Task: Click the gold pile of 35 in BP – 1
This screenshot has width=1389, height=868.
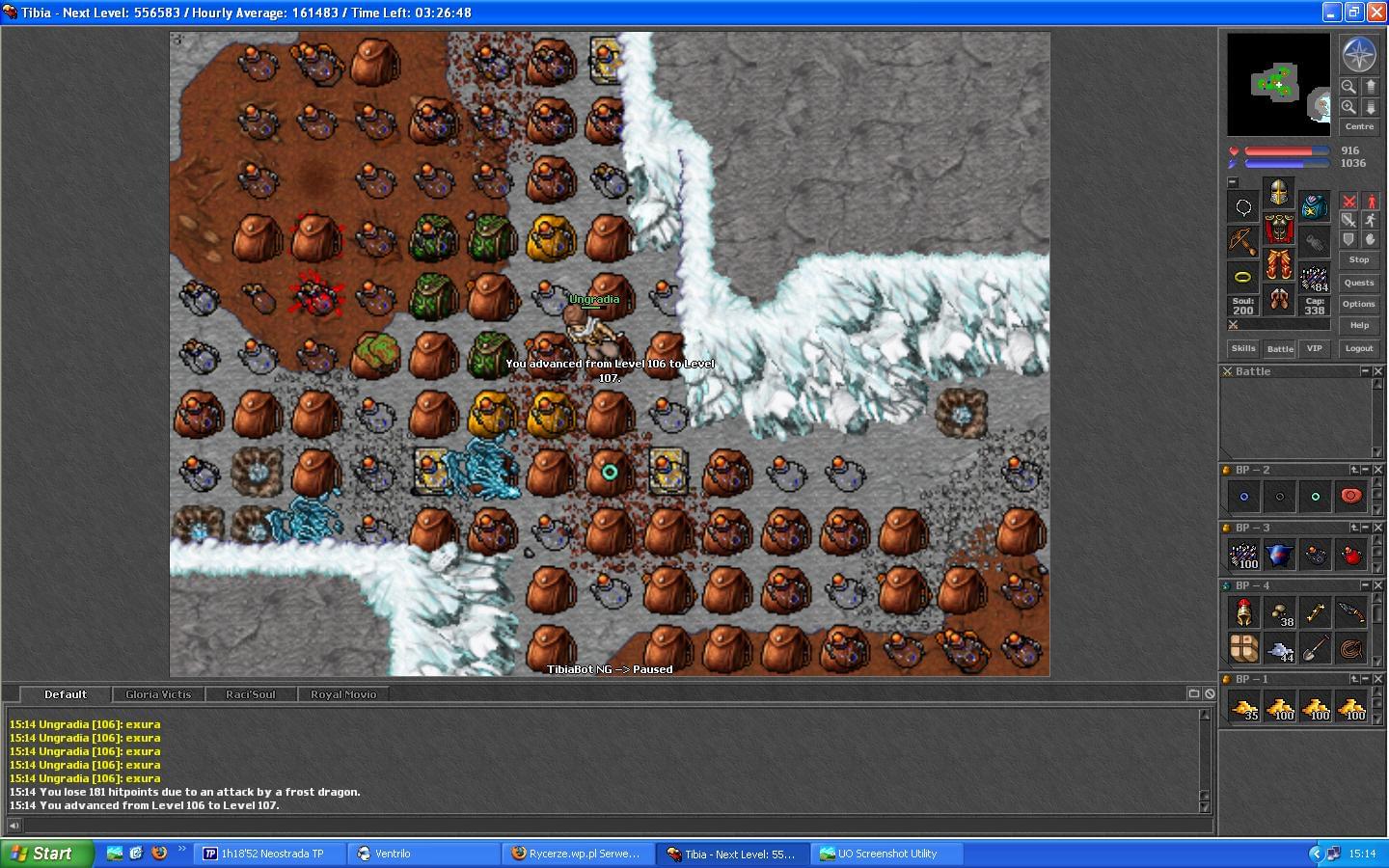Action: coord(1243,707)
